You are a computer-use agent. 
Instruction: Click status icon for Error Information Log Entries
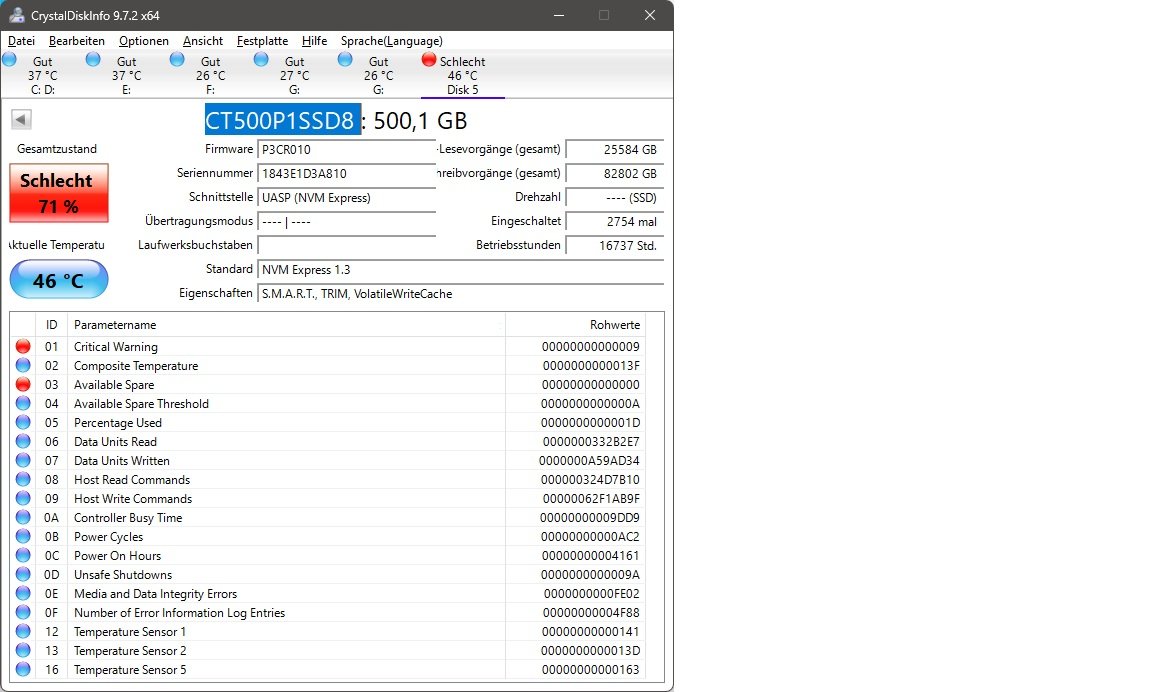(23, 613)
